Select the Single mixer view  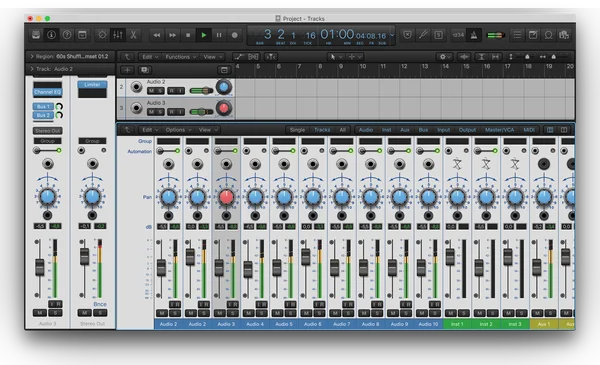point(297,130)
